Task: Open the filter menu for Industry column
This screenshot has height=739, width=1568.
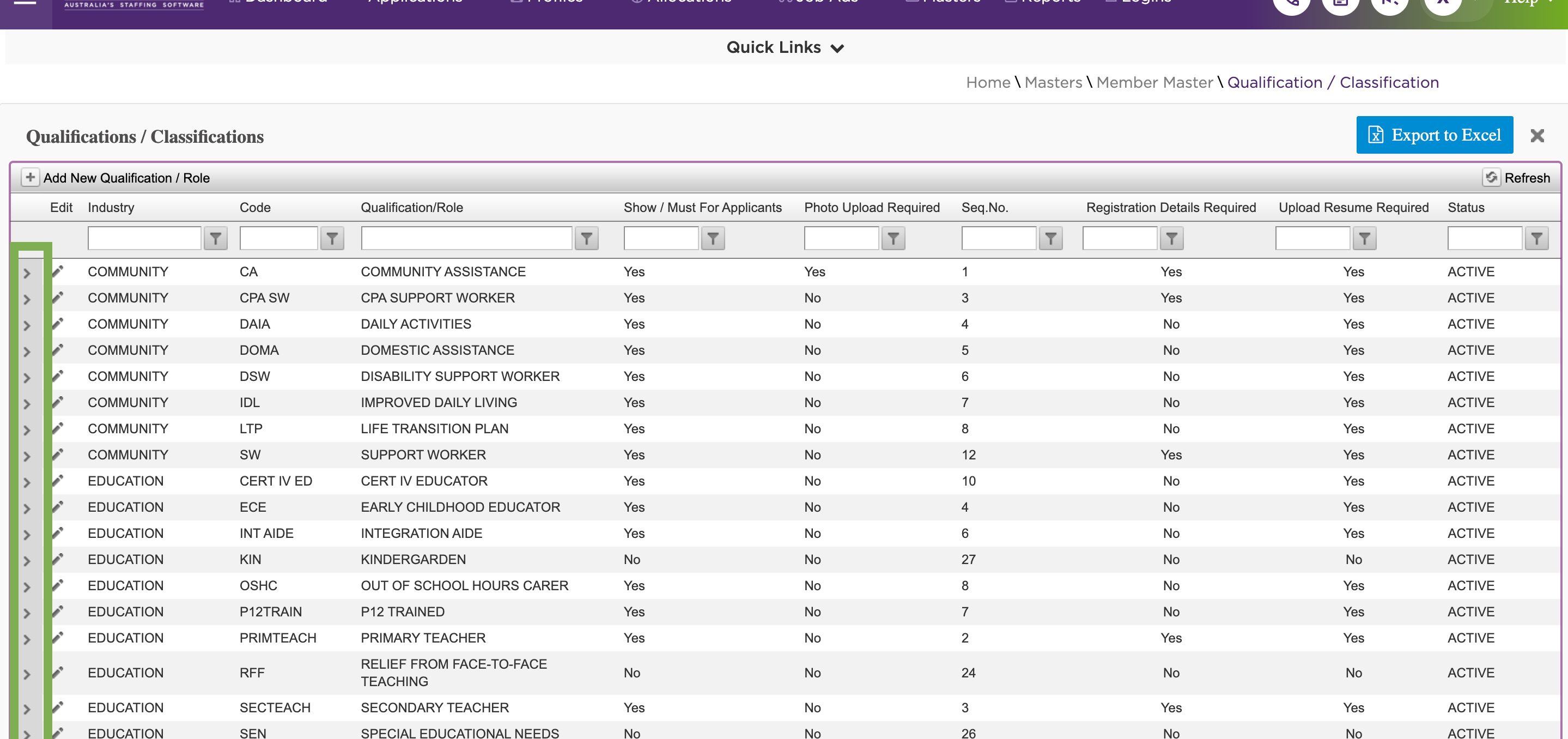Action: pyautogui.click(x=216, y=239)
